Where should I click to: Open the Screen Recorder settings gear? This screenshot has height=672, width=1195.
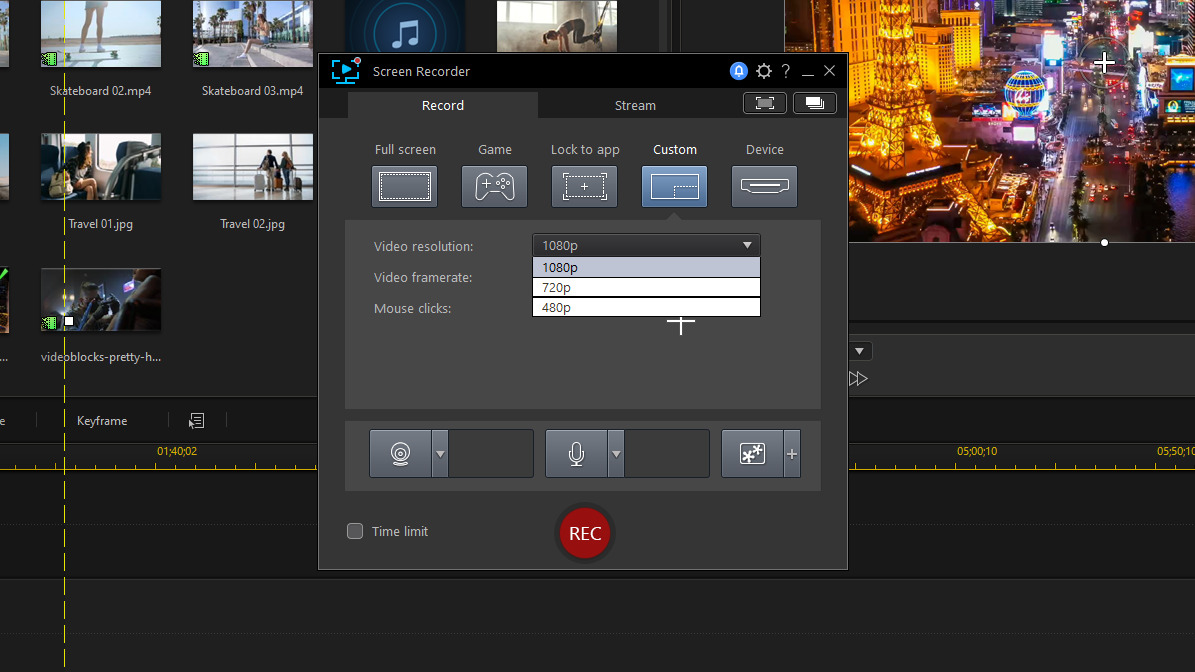point(763,71)
